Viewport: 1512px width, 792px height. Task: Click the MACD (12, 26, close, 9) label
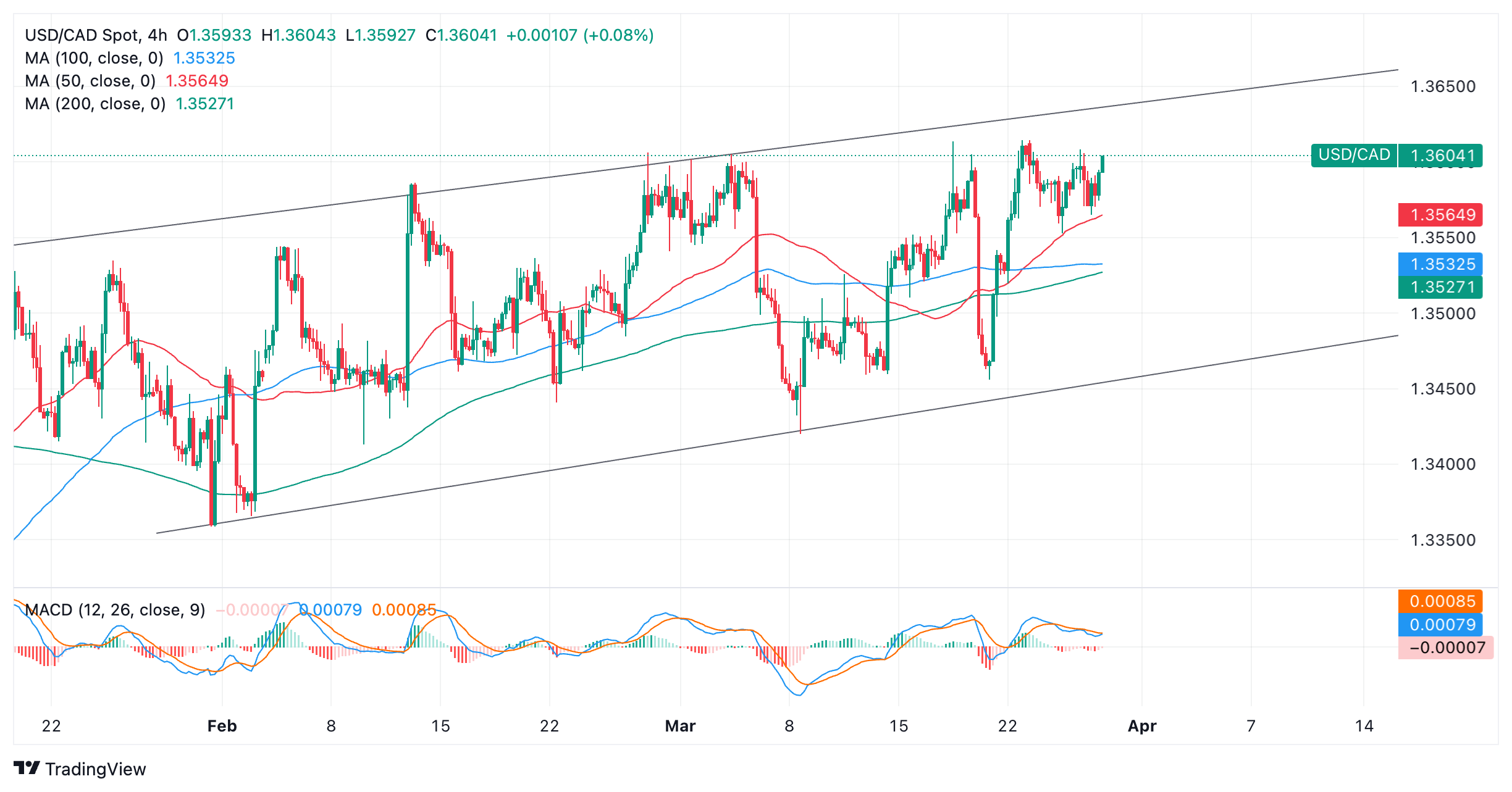click(x=115, y=610)
